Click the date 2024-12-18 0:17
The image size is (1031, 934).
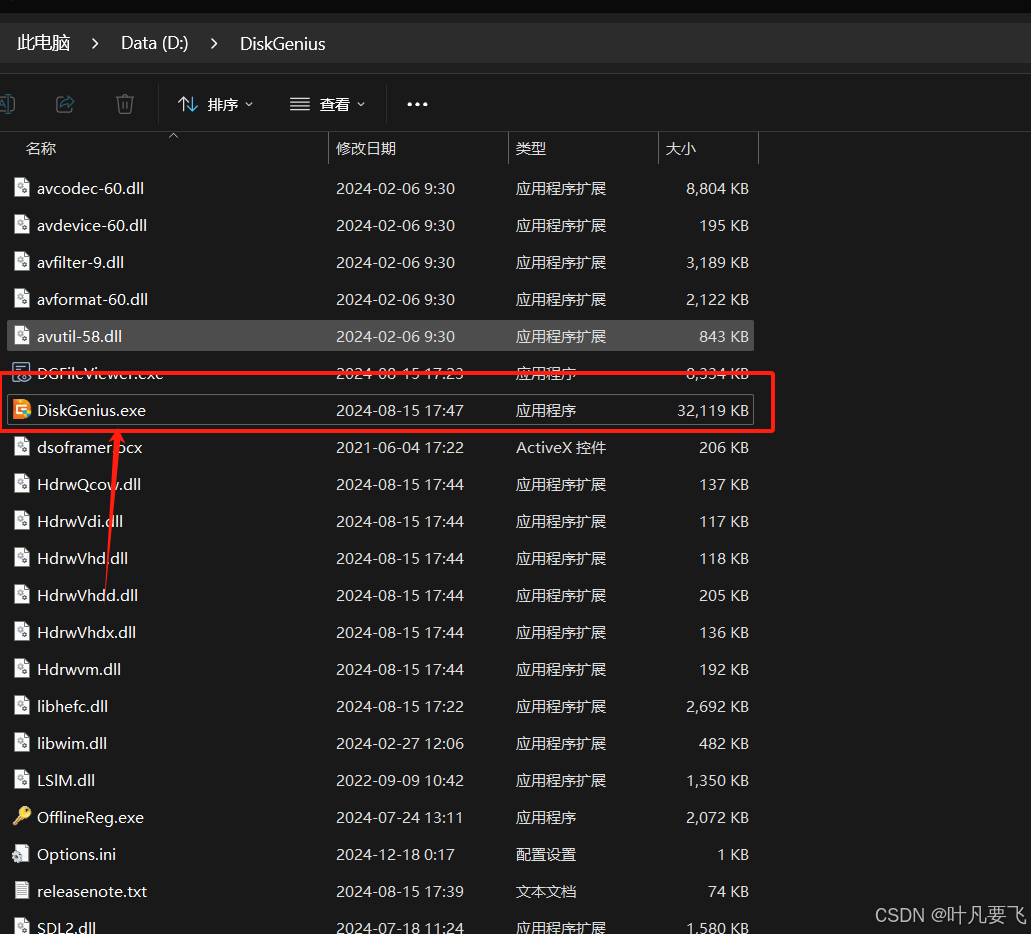395,854
